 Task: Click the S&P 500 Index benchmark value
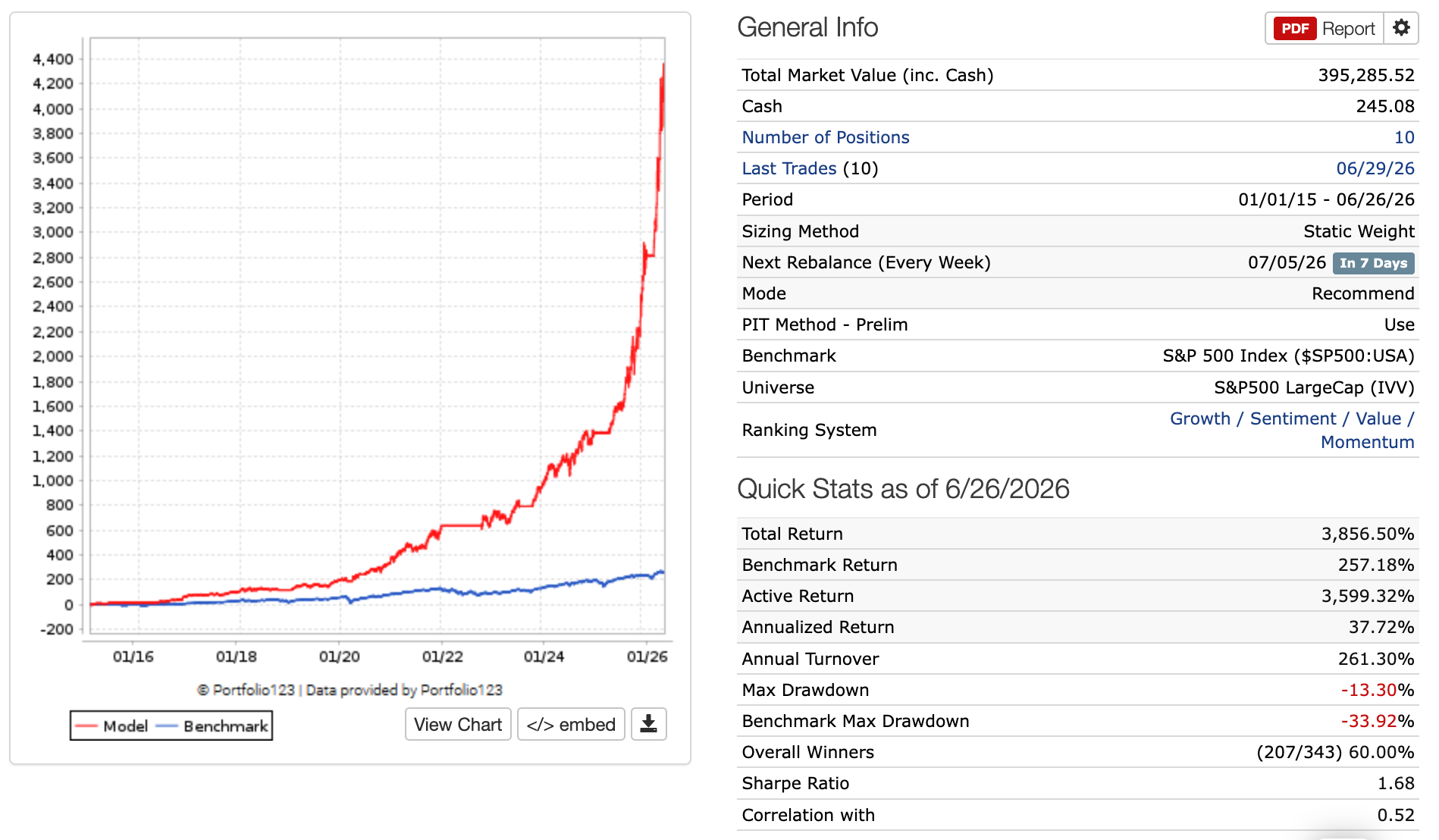click(x=1288, y=356)
